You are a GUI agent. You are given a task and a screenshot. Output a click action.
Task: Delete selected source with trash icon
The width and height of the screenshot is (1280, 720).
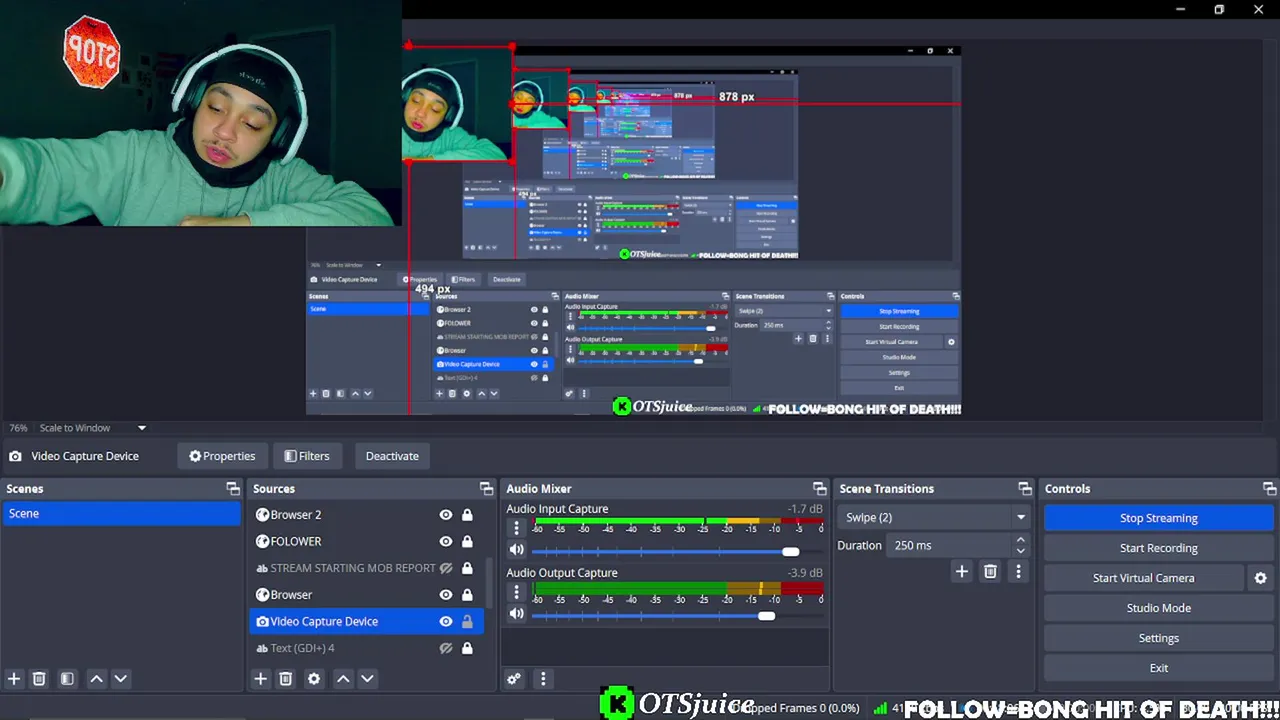[286, 679]
